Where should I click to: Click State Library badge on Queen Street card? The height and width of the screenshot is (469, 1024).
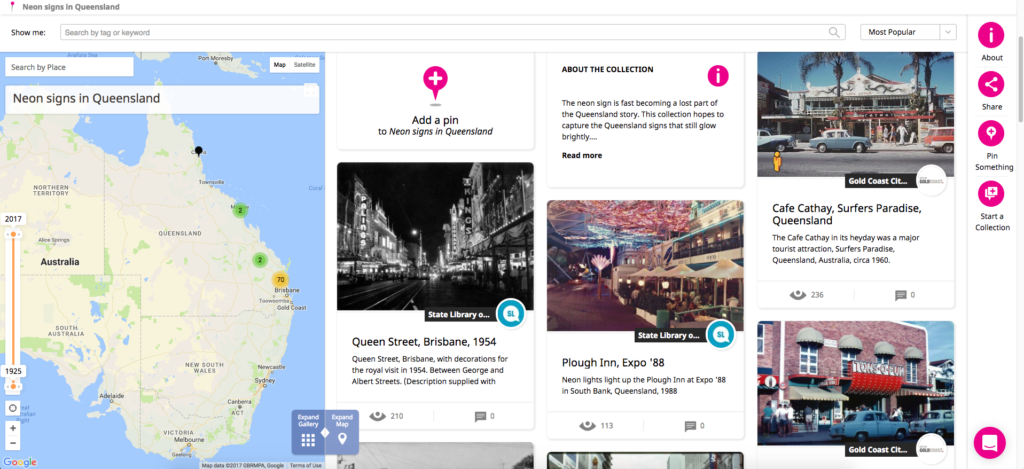[511, 314]
